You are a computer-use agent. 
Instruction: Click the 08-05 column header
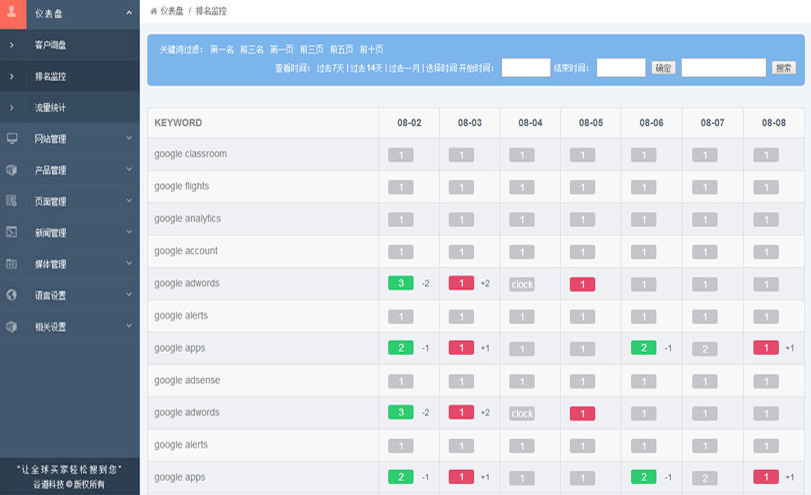coord(591,123)
